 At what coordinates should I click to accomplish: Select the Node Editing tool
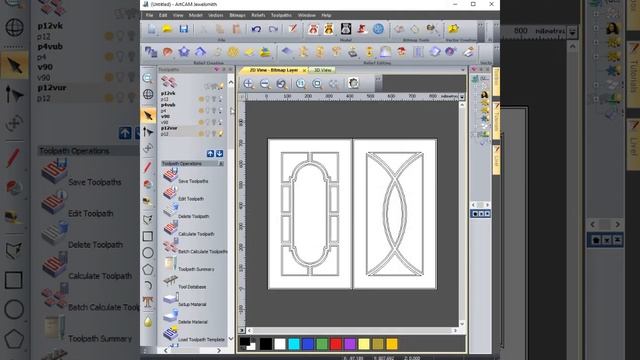tap(148, 132)
